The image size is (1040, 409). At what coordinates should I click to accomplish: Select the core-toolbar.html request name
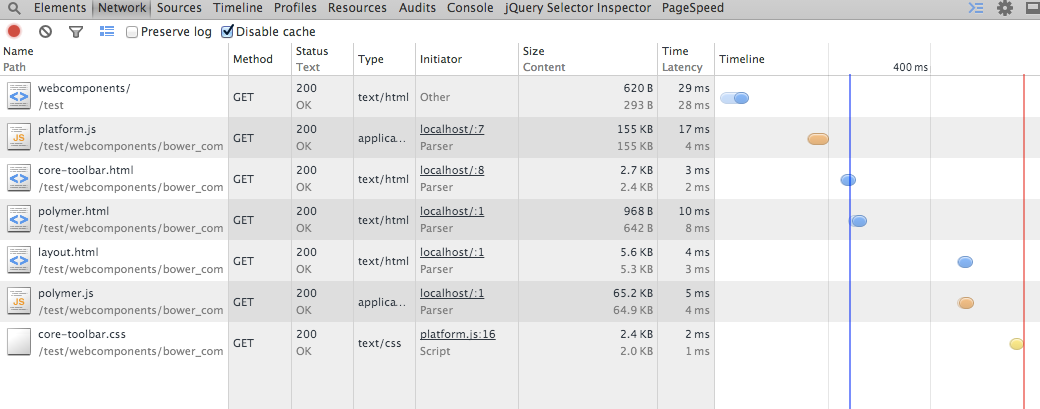(86, 170)
